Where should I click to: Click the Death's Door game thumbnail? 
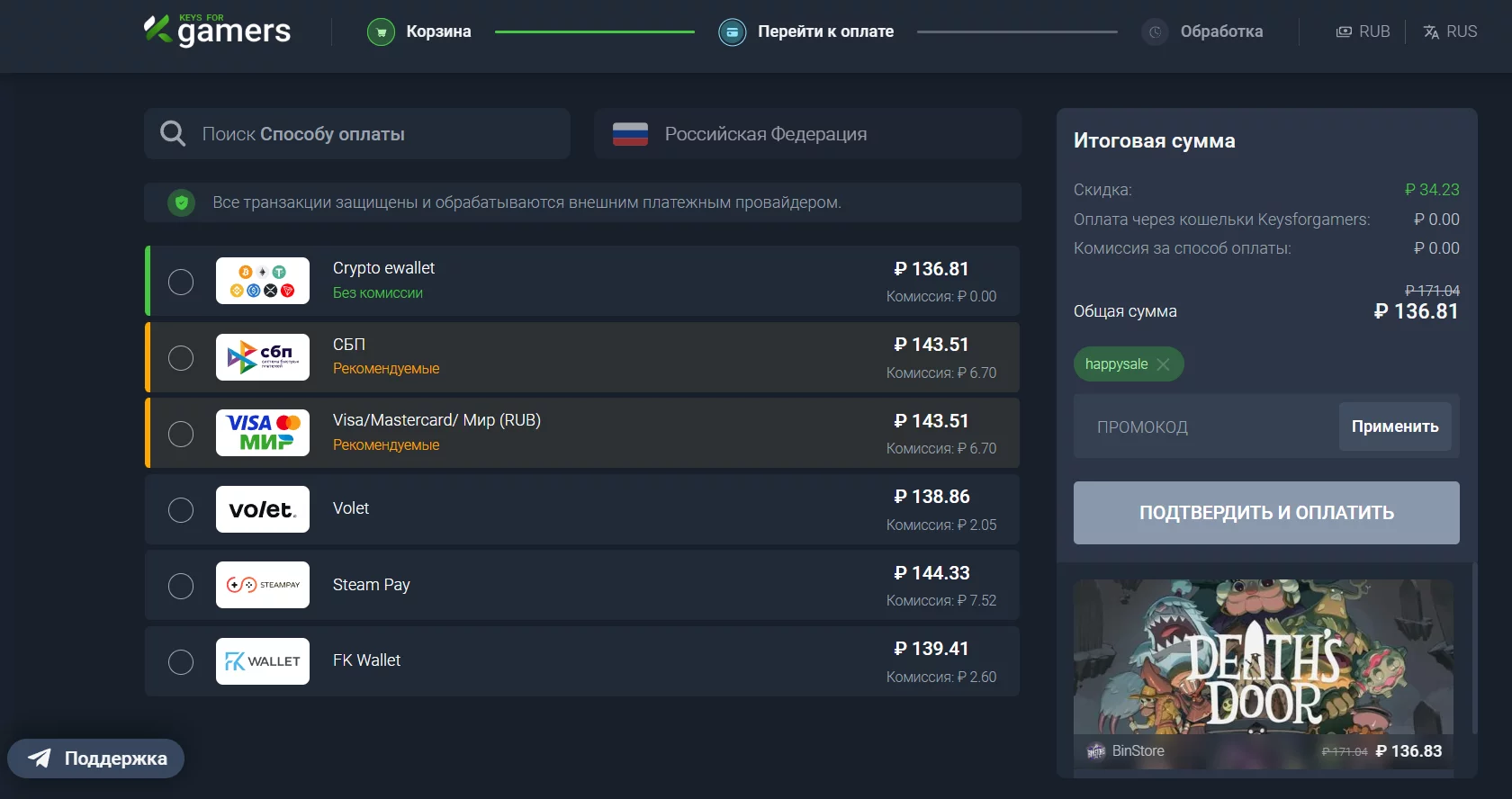[1264, 657]
